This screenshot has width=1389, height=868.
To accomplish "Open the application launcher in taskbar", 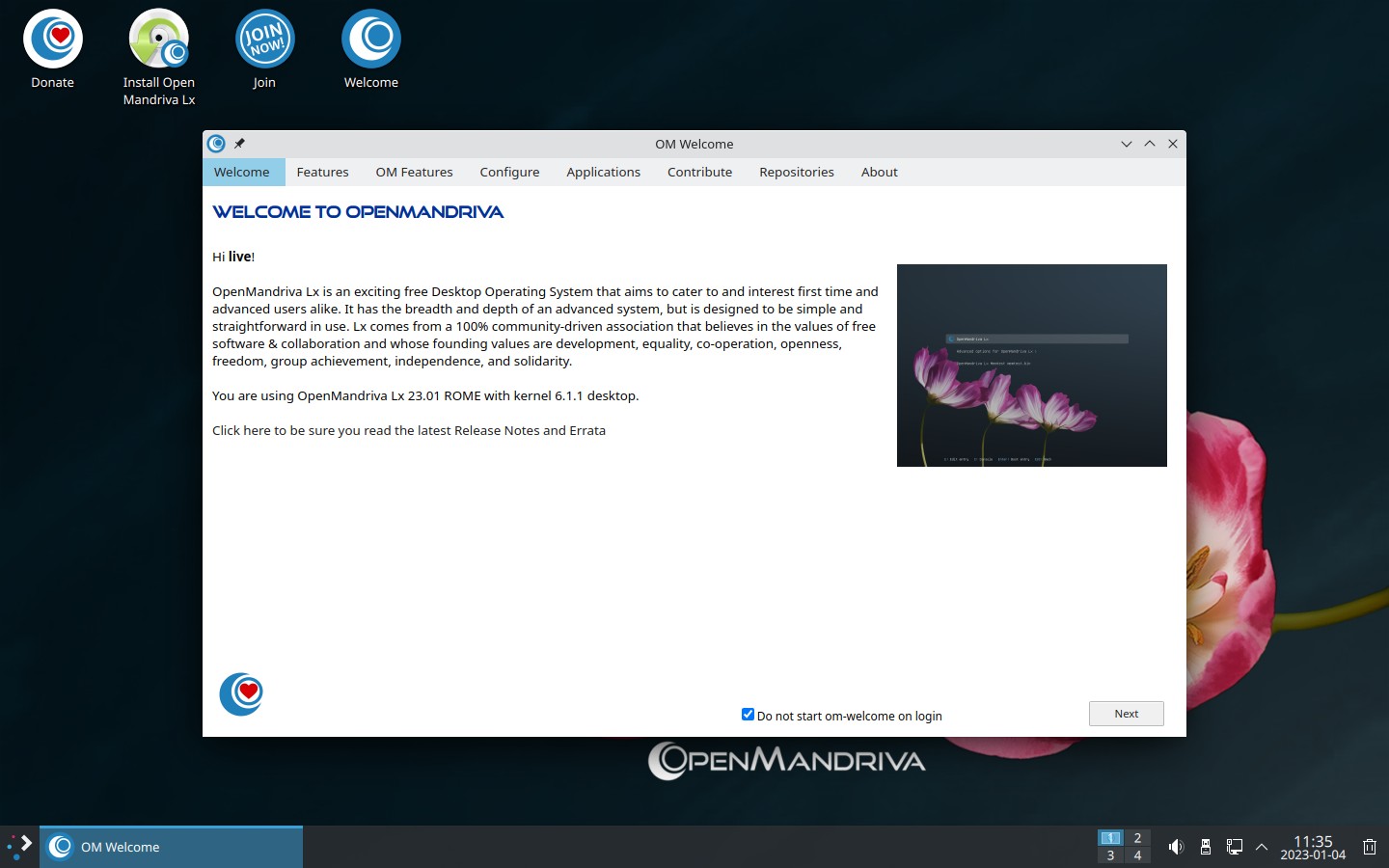I will pyautogui.click(x=19, y=847).
